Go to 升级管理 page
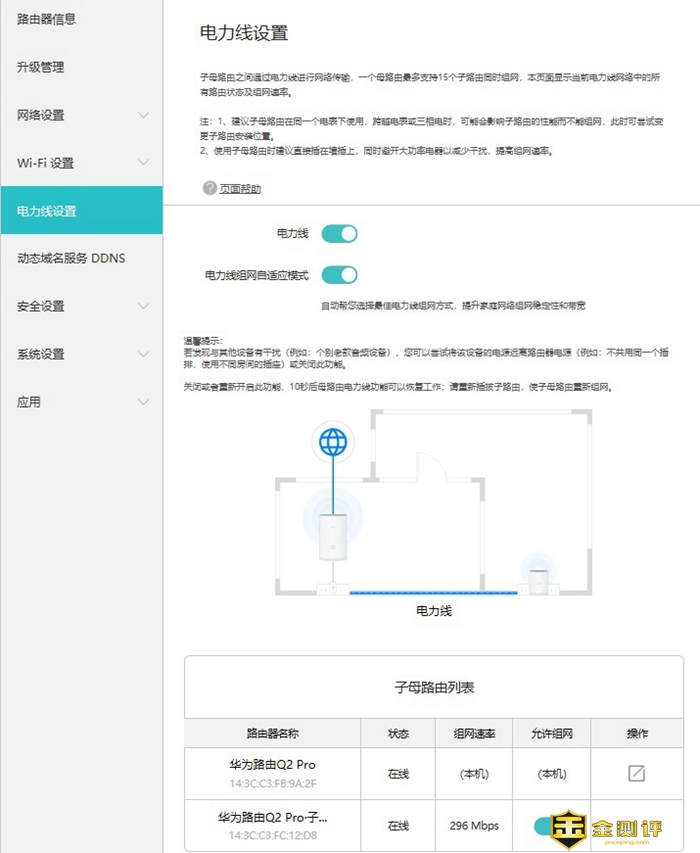Viewport: 700px width, 853px height. pos(40,67)
